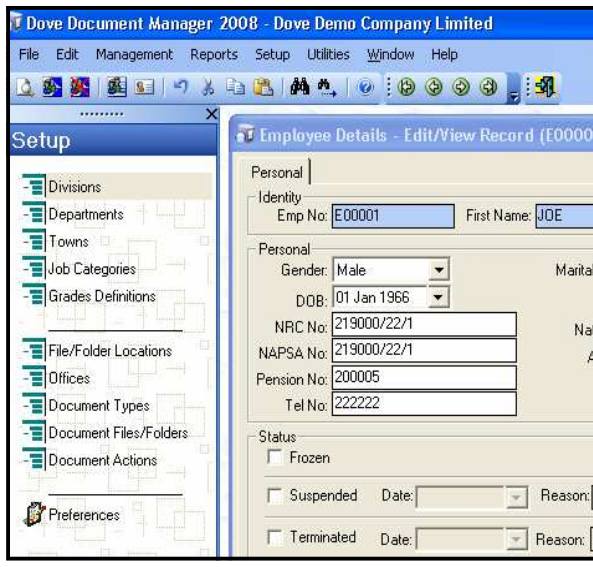
Task: Click the Employee Details window title bar
Action: [412, 135]
